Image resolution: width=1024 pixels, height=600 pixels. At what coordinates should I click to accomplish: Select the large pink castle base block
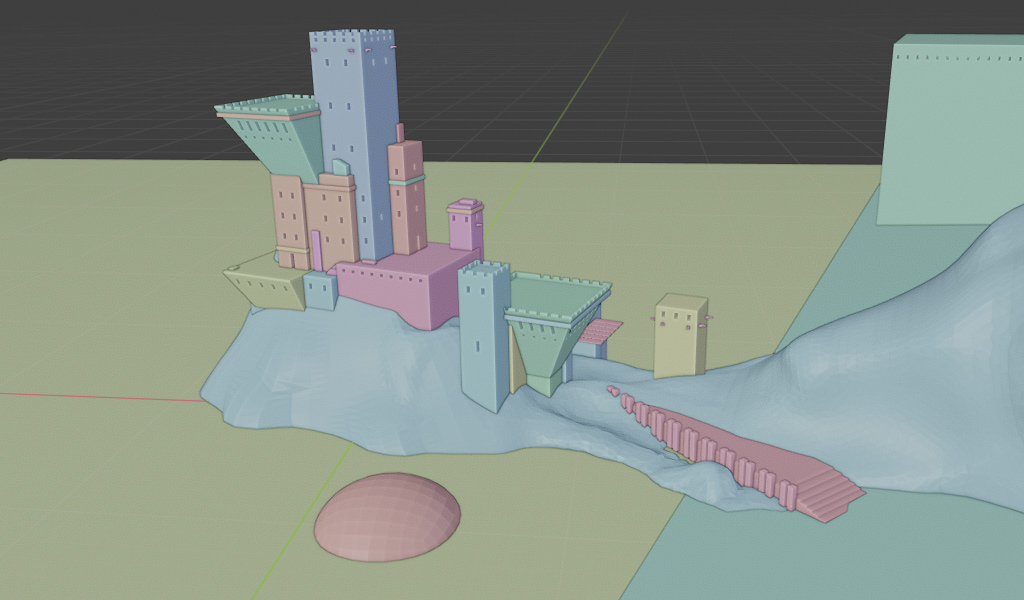(x=408, y=285)
